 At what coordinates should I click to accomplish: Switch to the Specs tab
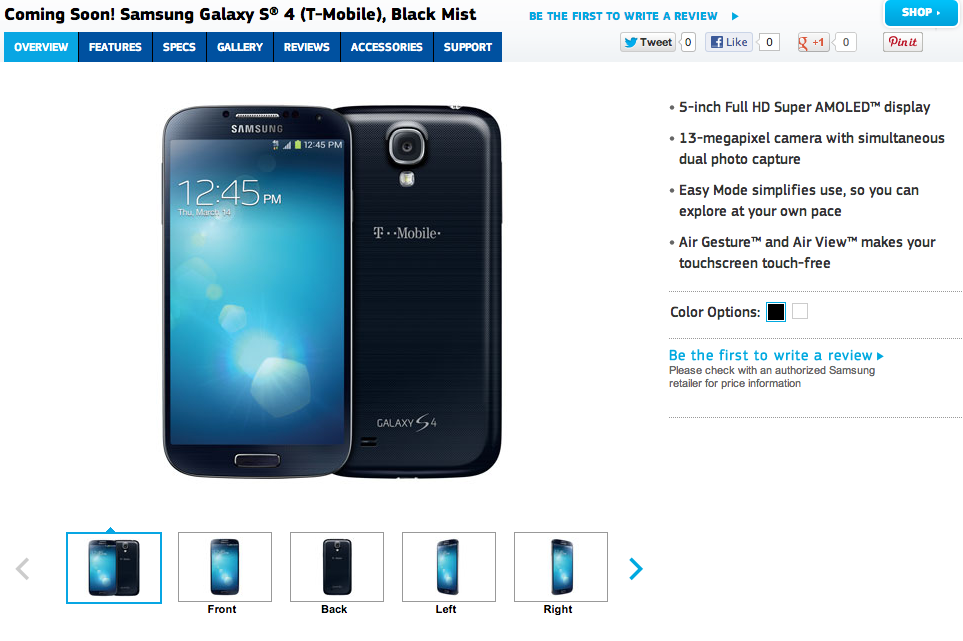tap(179, 47)
